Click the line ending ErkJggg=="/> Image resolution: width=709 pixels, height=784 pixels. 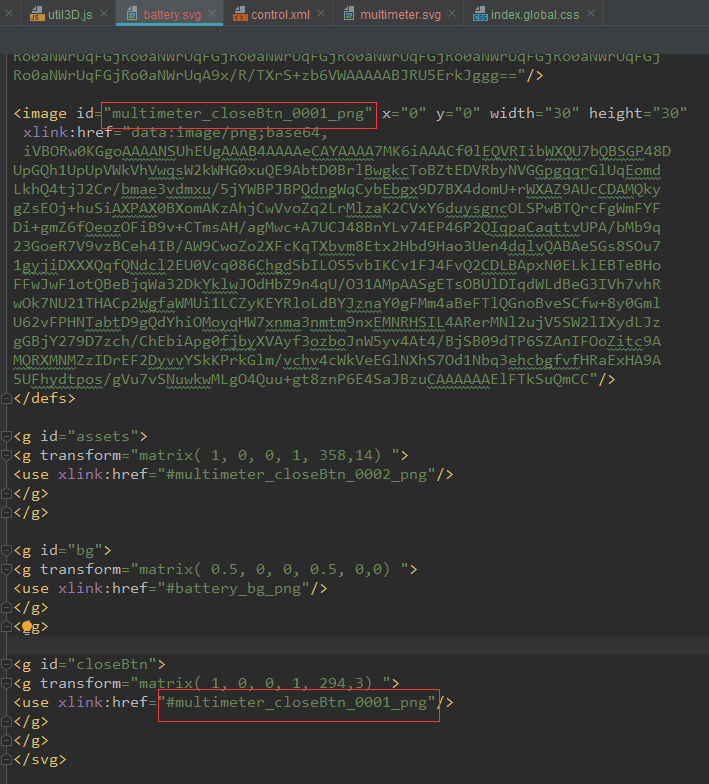pyautogui.click(x=278, y=76)
